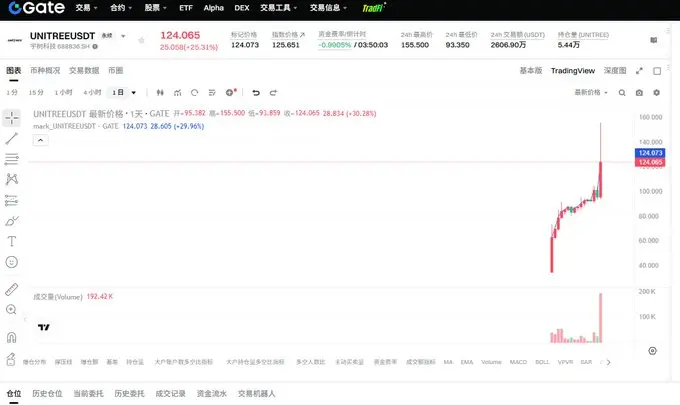This screenshot has height=405, width=680.
Task: Reset chart view target icon
Action: 652,351
